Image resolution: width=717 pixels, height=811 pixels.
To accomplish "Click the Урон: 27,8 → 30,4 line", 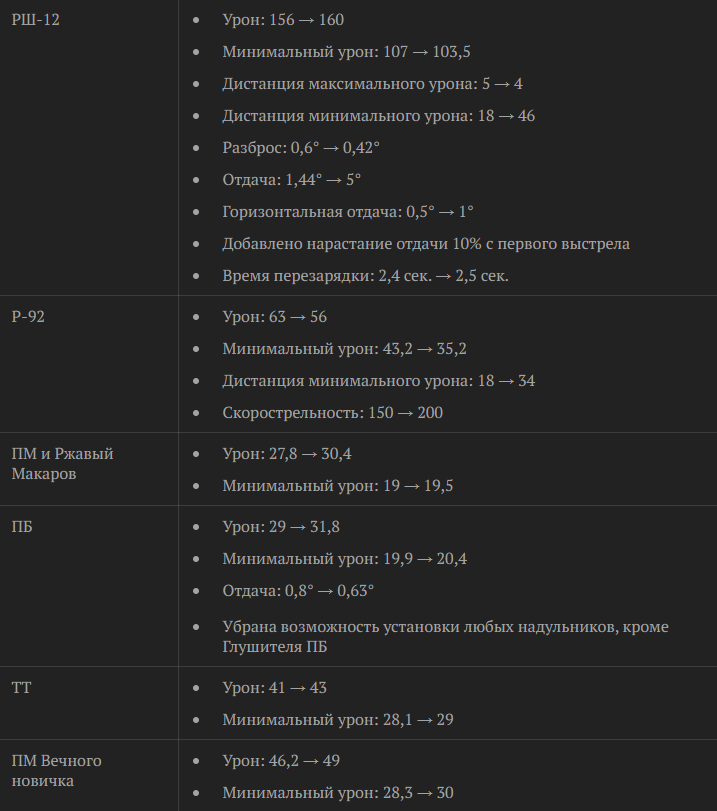I will [286, 454].
